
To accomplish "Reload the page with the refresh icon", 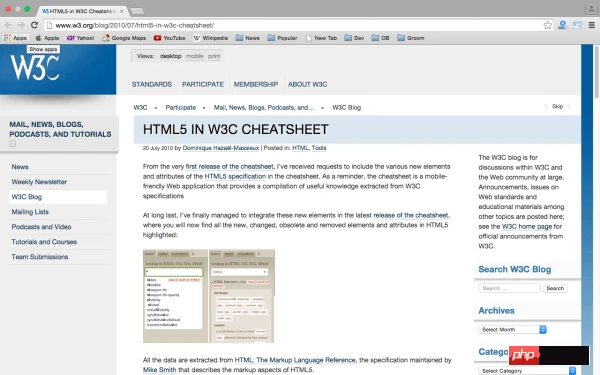I will (34, 25).
